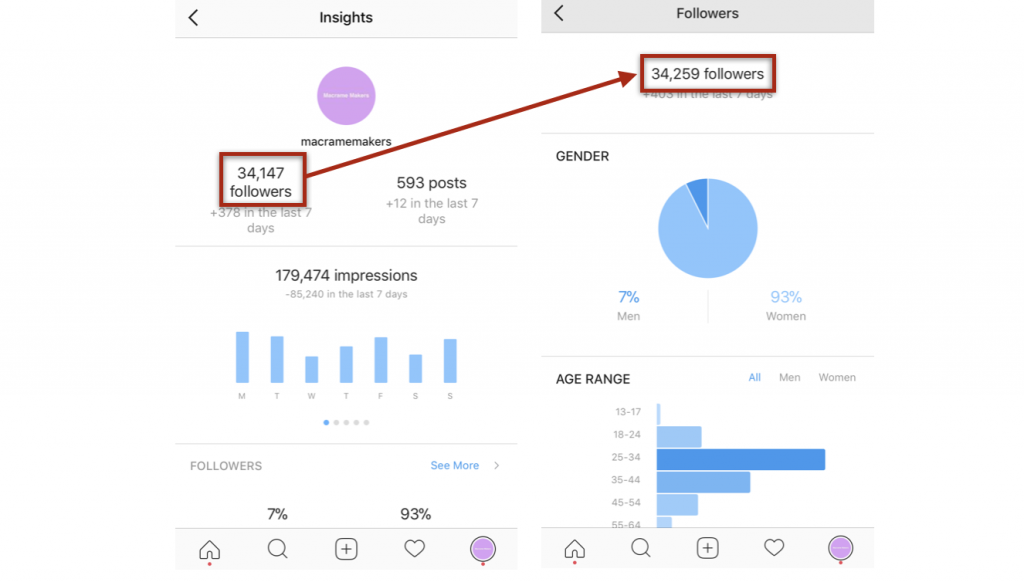Tap the macramemakers profile picture
1024x582 pixels.
[346, 95]
